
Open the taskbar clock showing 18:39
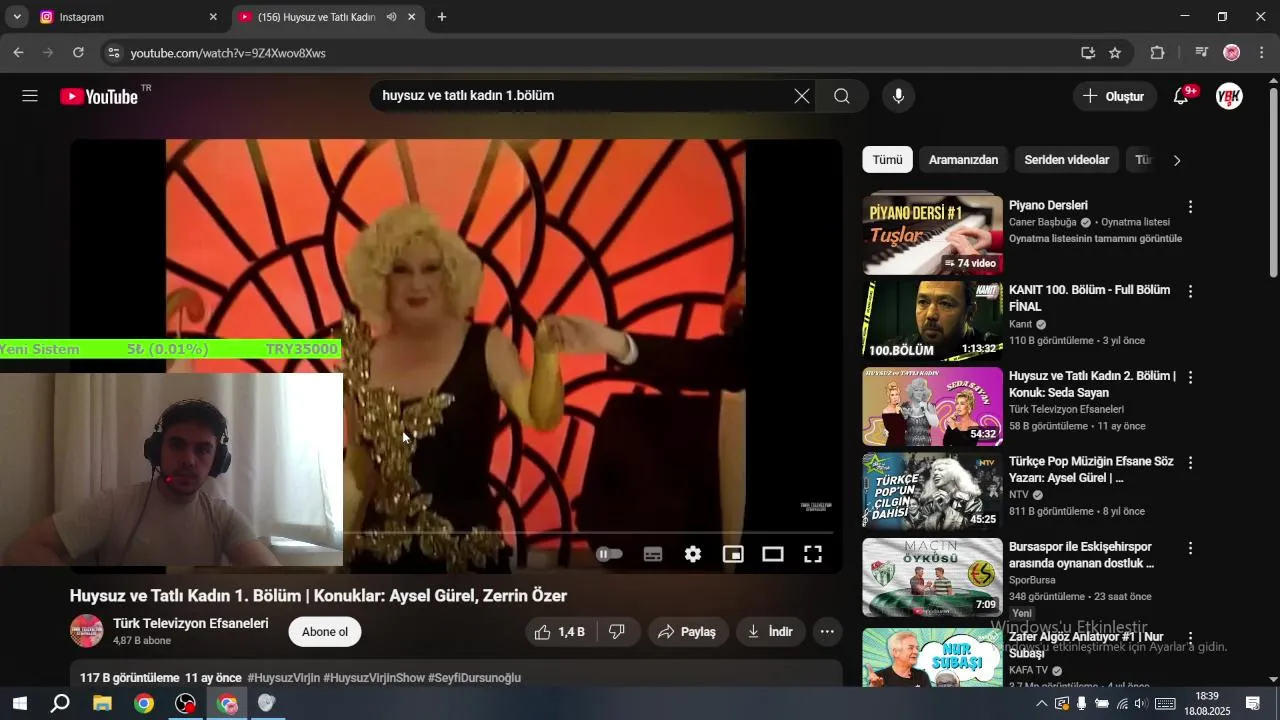1207,704
